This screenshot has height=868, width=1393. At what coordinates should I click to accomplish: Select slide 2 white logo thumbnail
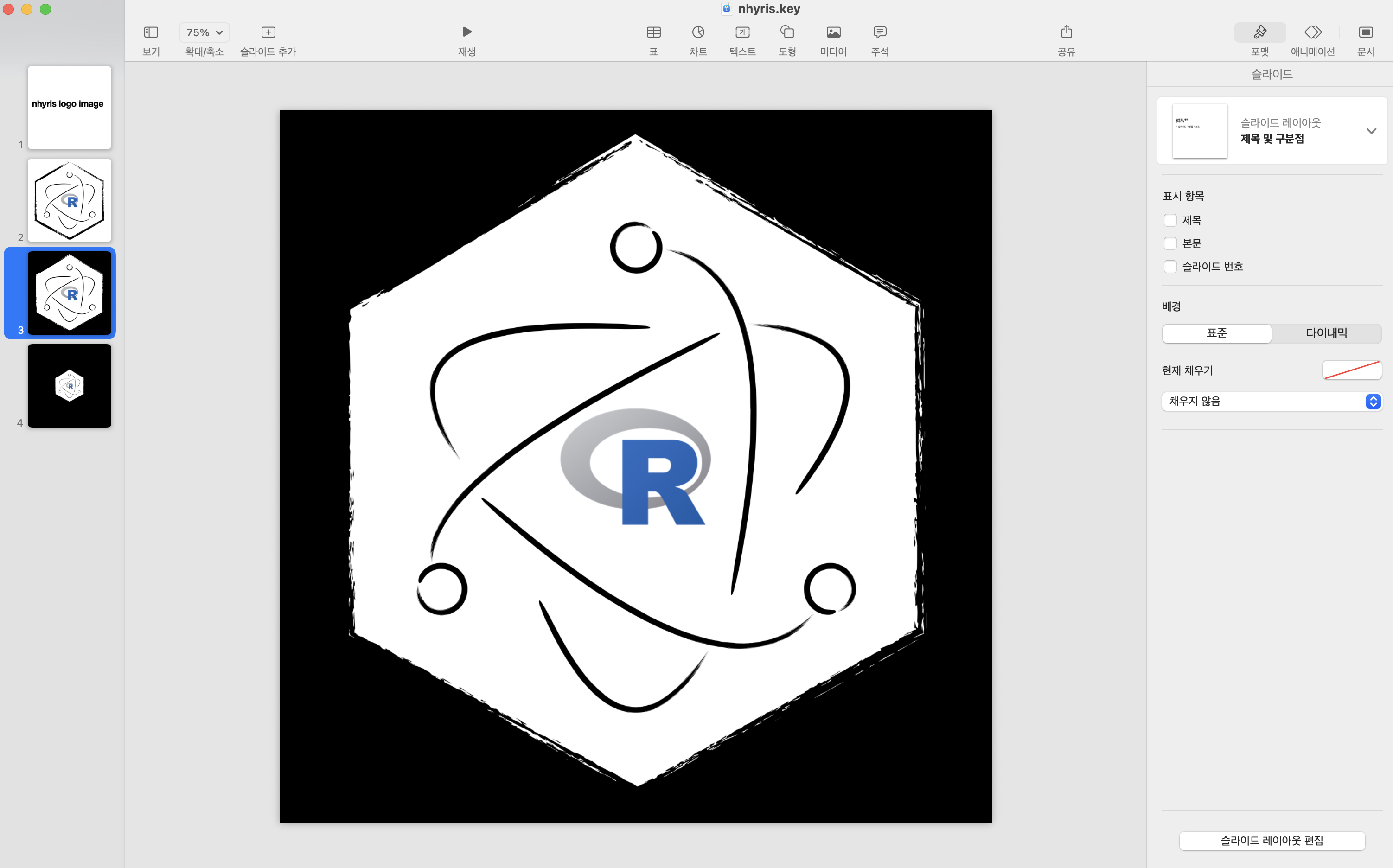pyautogui.click(x=70, y=200)
